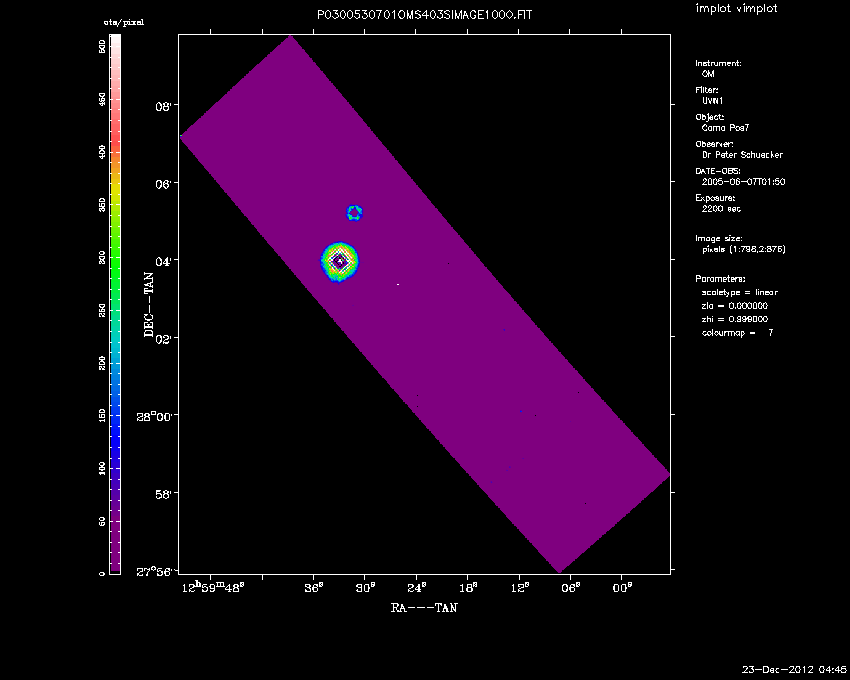Select the 'Filter:' label

(x=707, y=90)
